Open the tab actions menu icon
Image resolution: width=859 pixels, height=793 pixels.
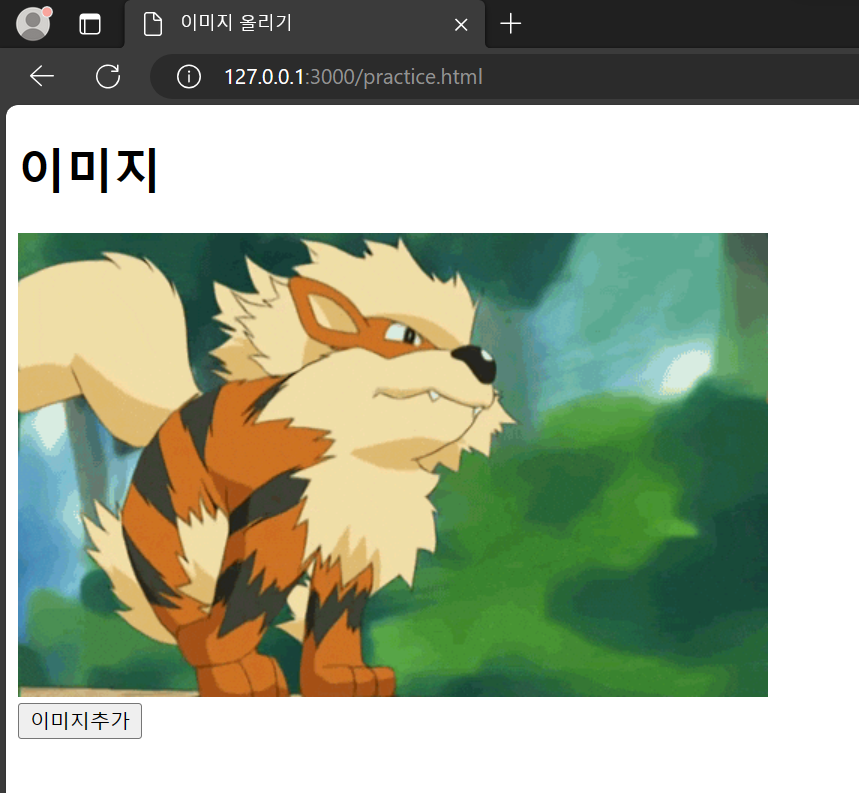(x=89, y=25)
